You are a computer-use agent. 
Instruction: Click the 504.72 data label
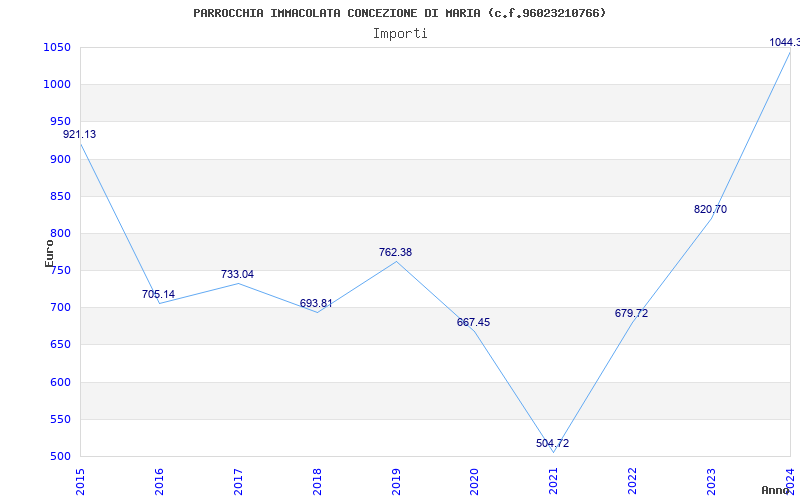click(553, 444)
